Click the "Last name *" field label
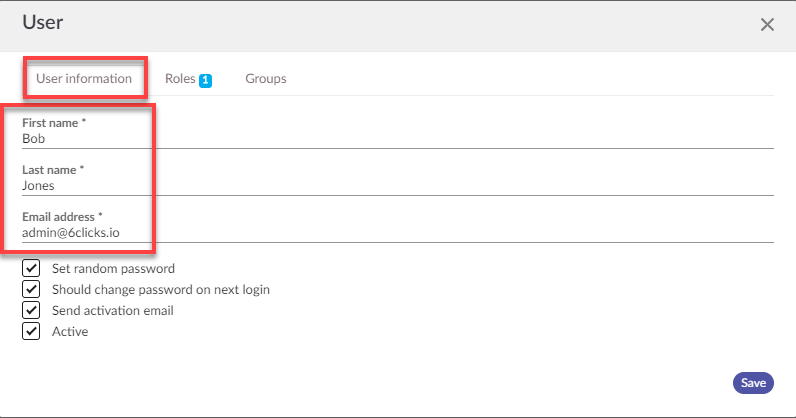The height and width of the screenshot is (418, 796). tap(54, 169)
